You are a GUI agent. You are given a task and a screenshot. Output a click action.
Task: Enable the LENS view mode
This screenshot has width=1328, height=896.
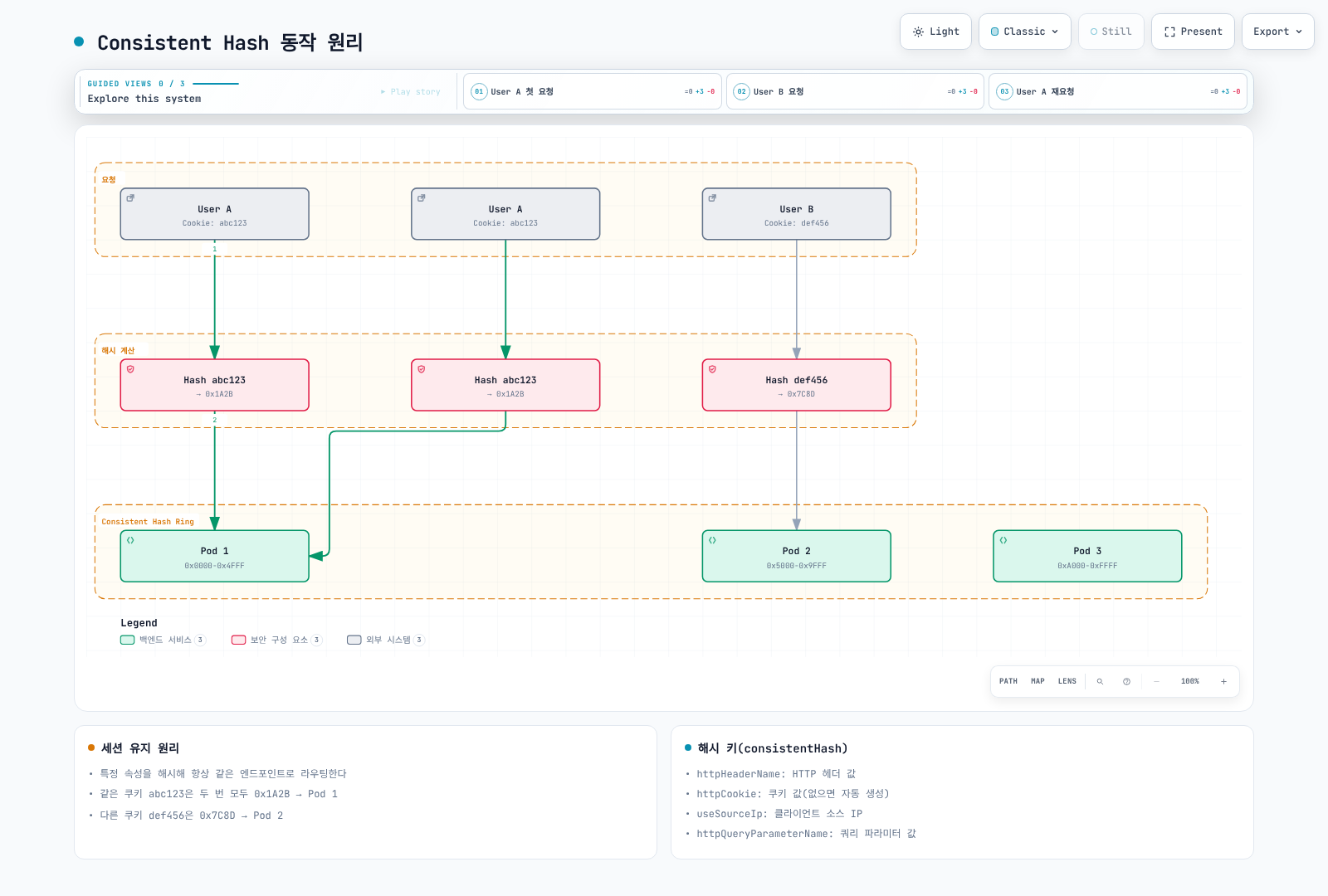1067,681
